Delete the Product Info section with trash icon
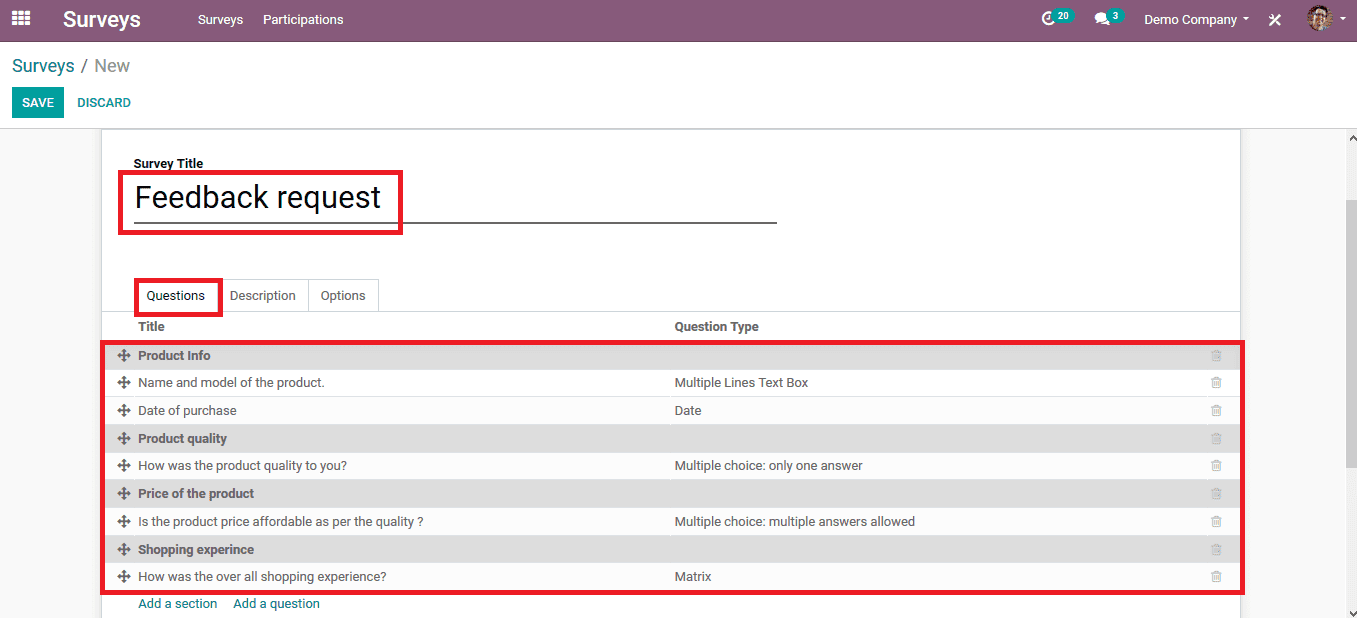 click(1216, 356)
